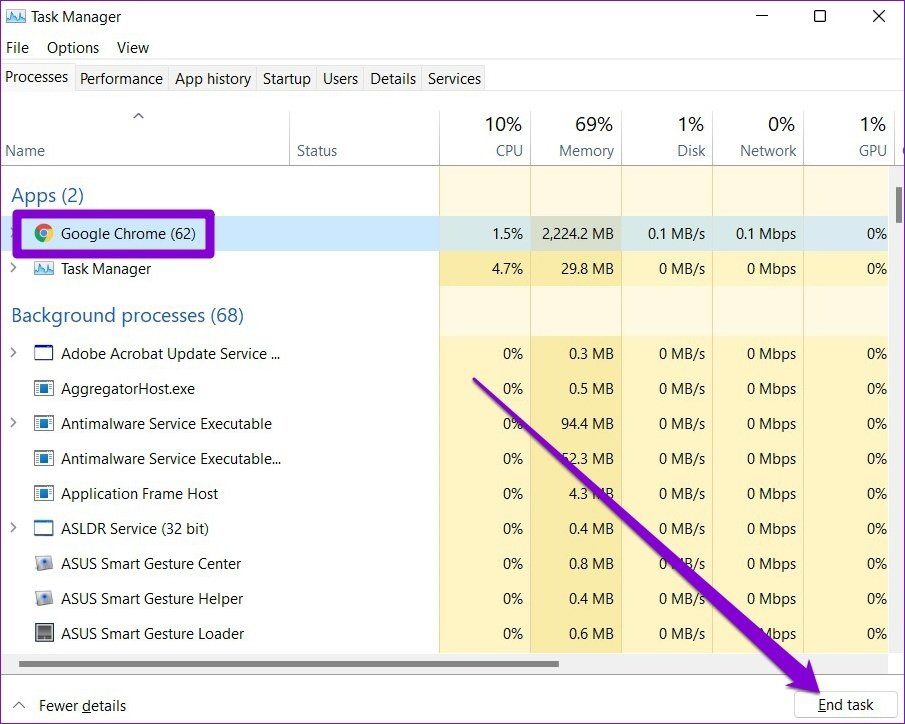Click the ASUS Smart Gesture Loader icon
This screenshot has height=724, width=905.
pos(43,633)
